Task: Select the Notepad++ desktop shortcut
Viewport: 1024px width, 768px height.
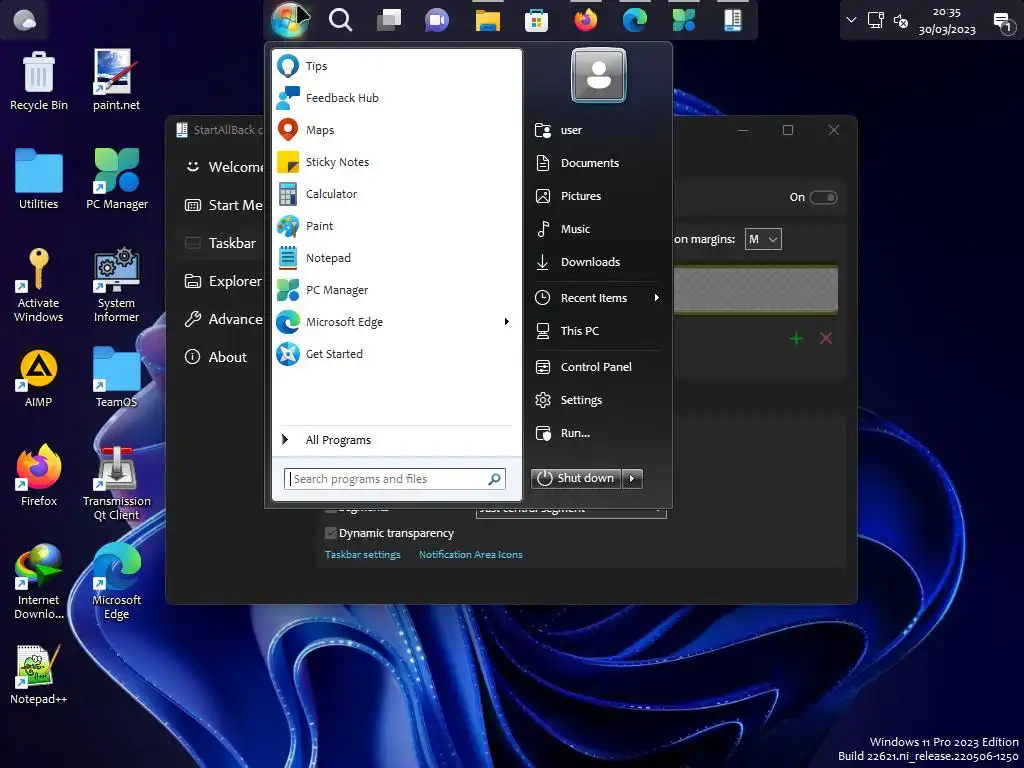Action: click(x=39, y=675)
